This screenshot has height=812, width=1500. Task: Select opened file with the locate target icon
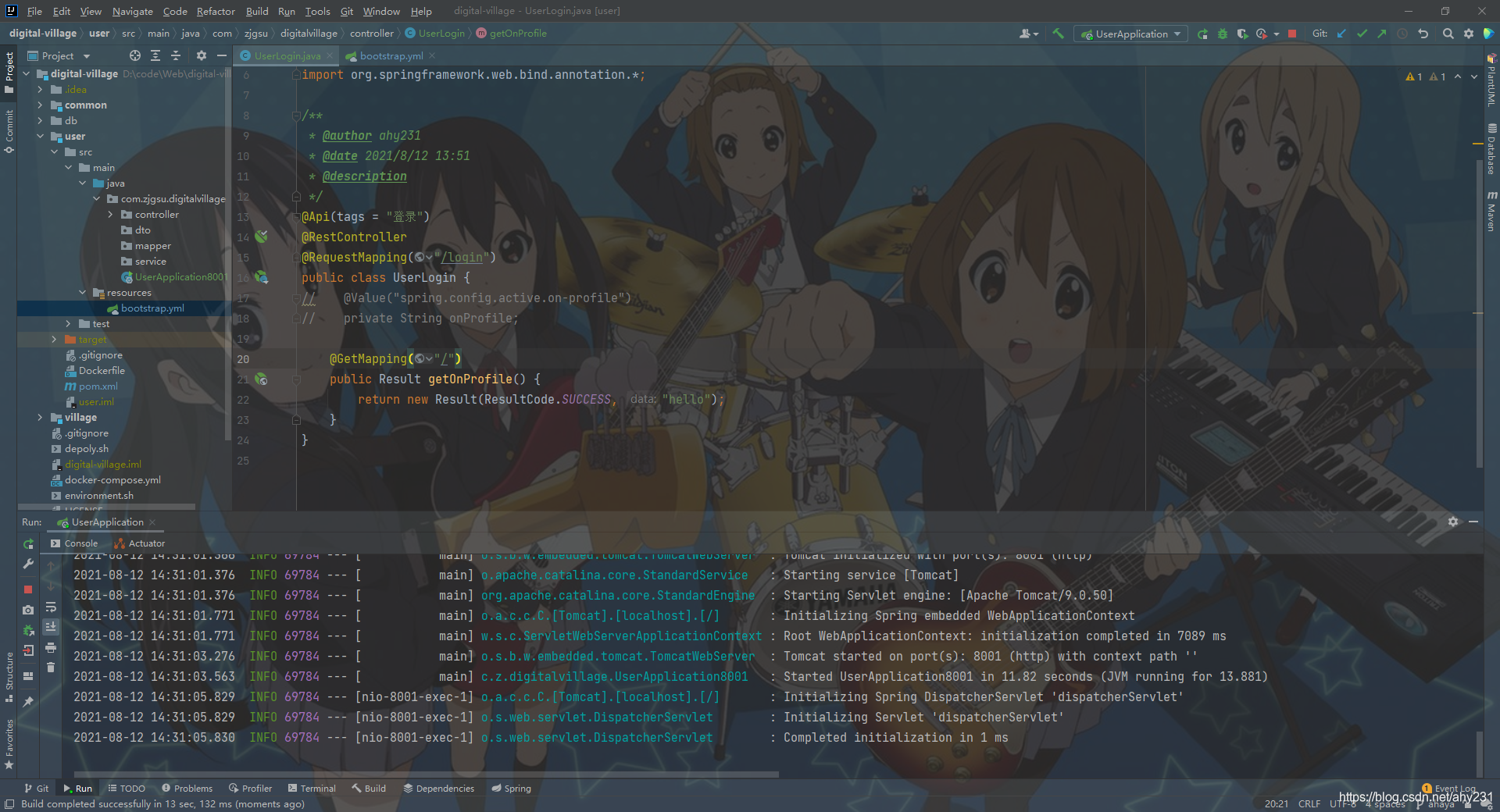coord(135,55)
